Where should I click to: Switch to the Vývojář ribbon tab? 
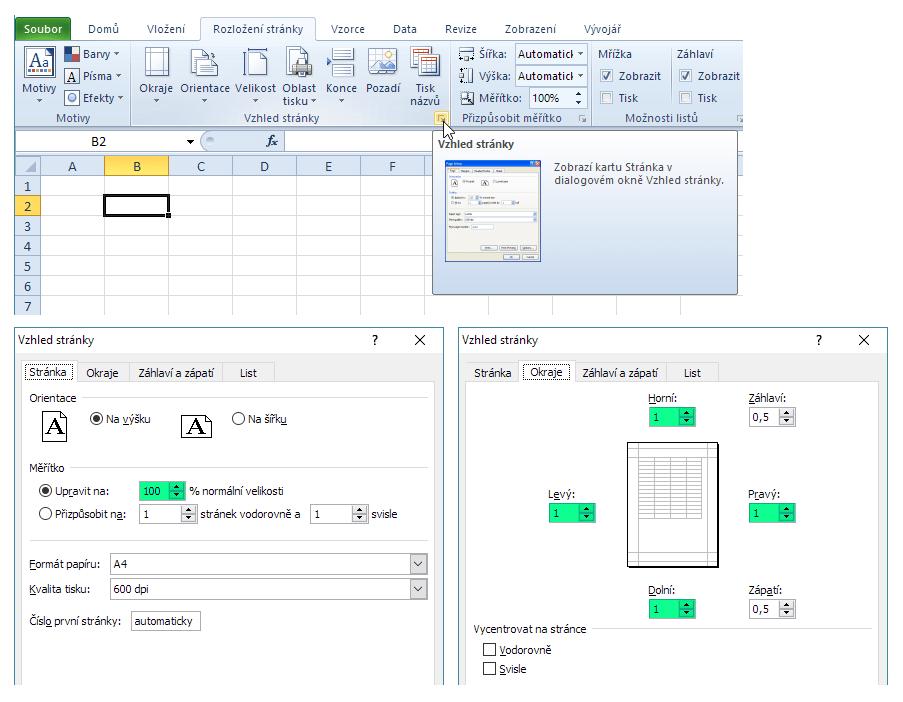(602, 29)
